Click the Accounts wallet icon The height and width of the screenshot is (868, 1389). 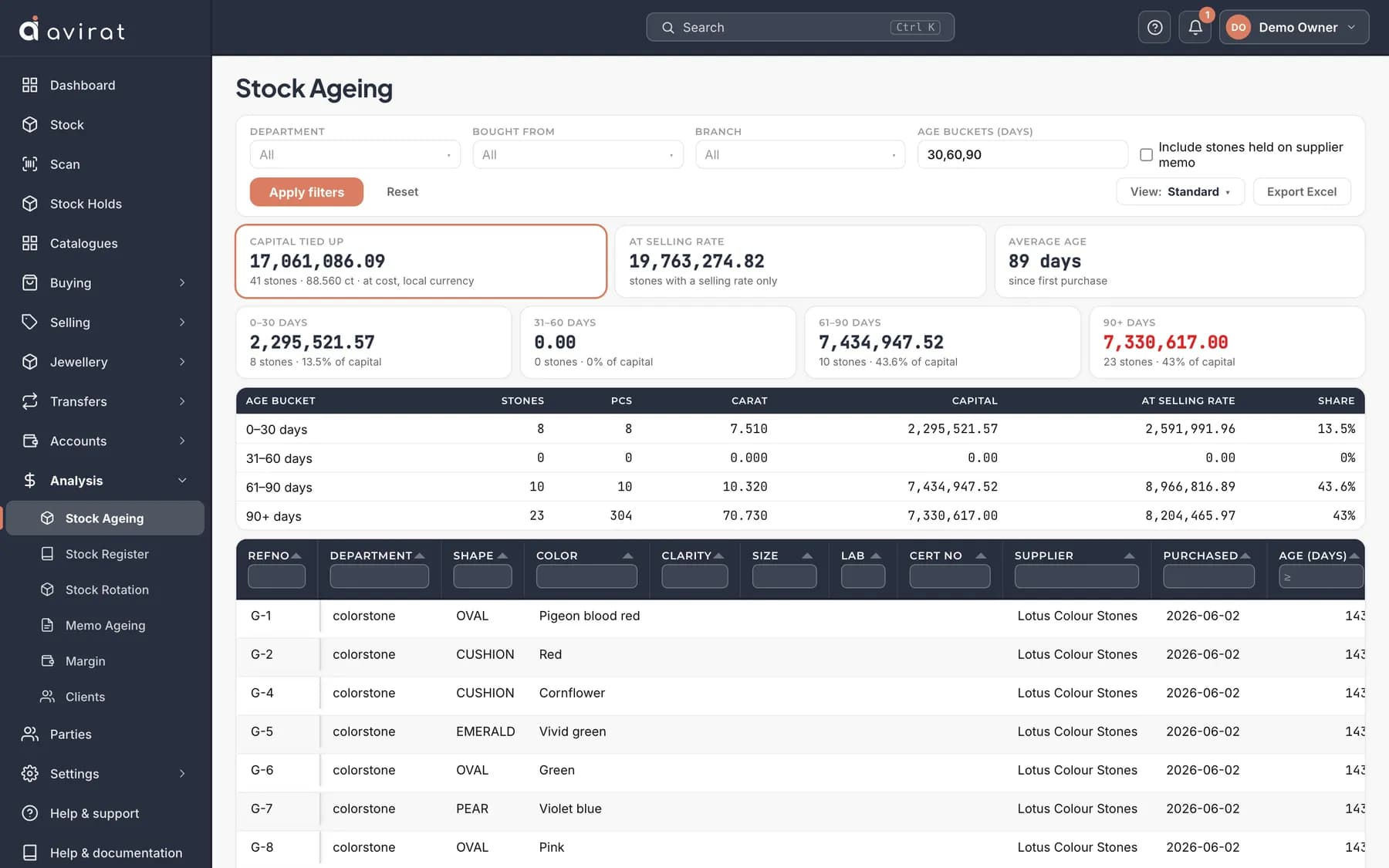29,441
